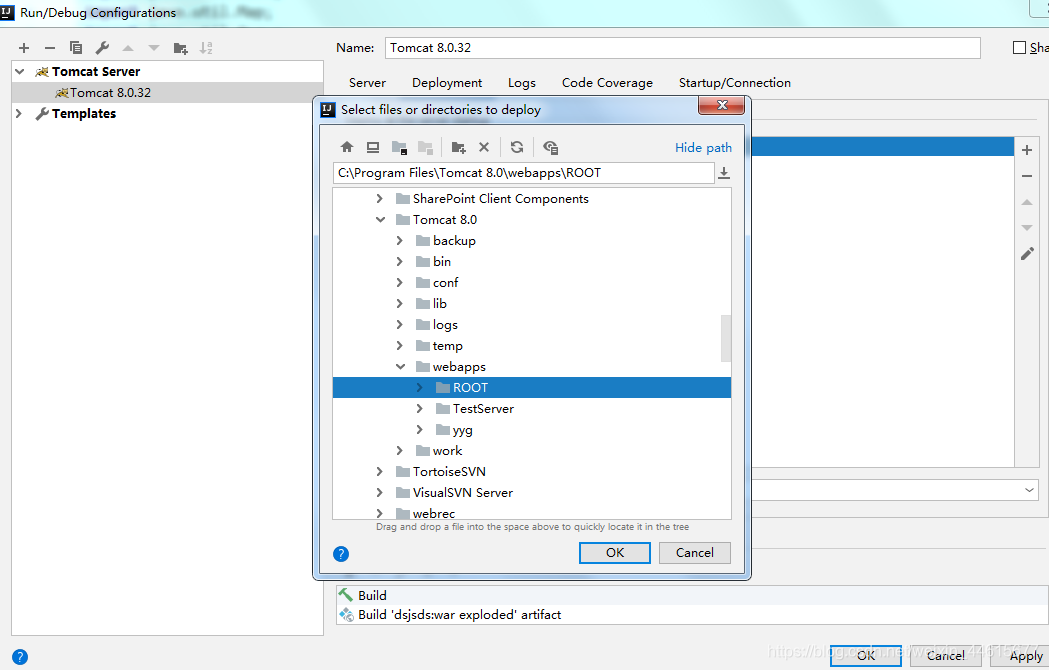The width and height of the screenshot is (1049, 670).
Task: Refresh the file chooser tree
Action: tap(516, 147)
